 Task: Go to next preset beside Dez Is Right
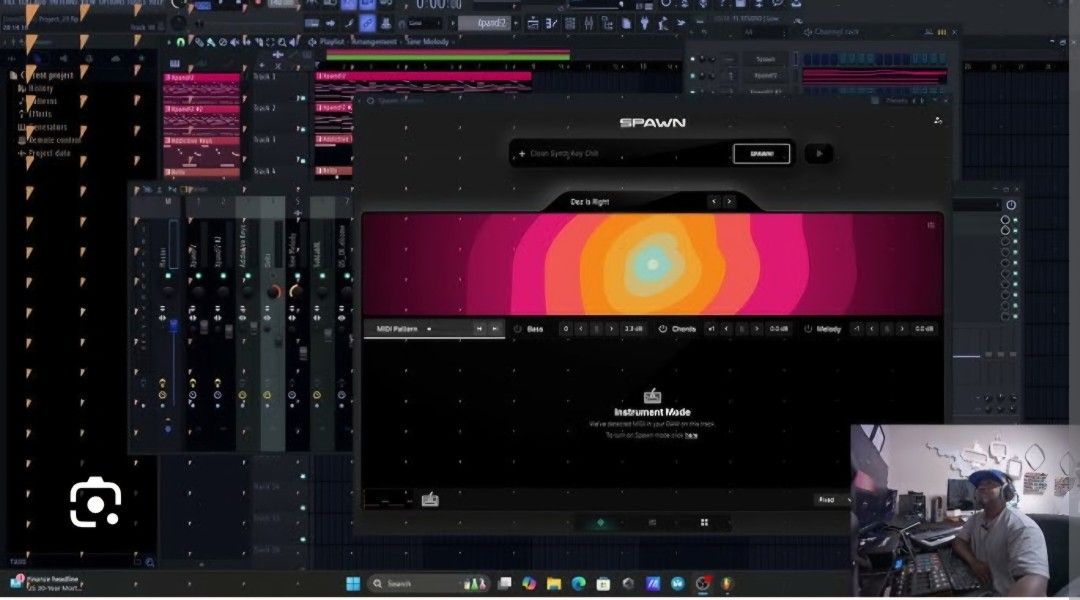[x=729, y=202]
